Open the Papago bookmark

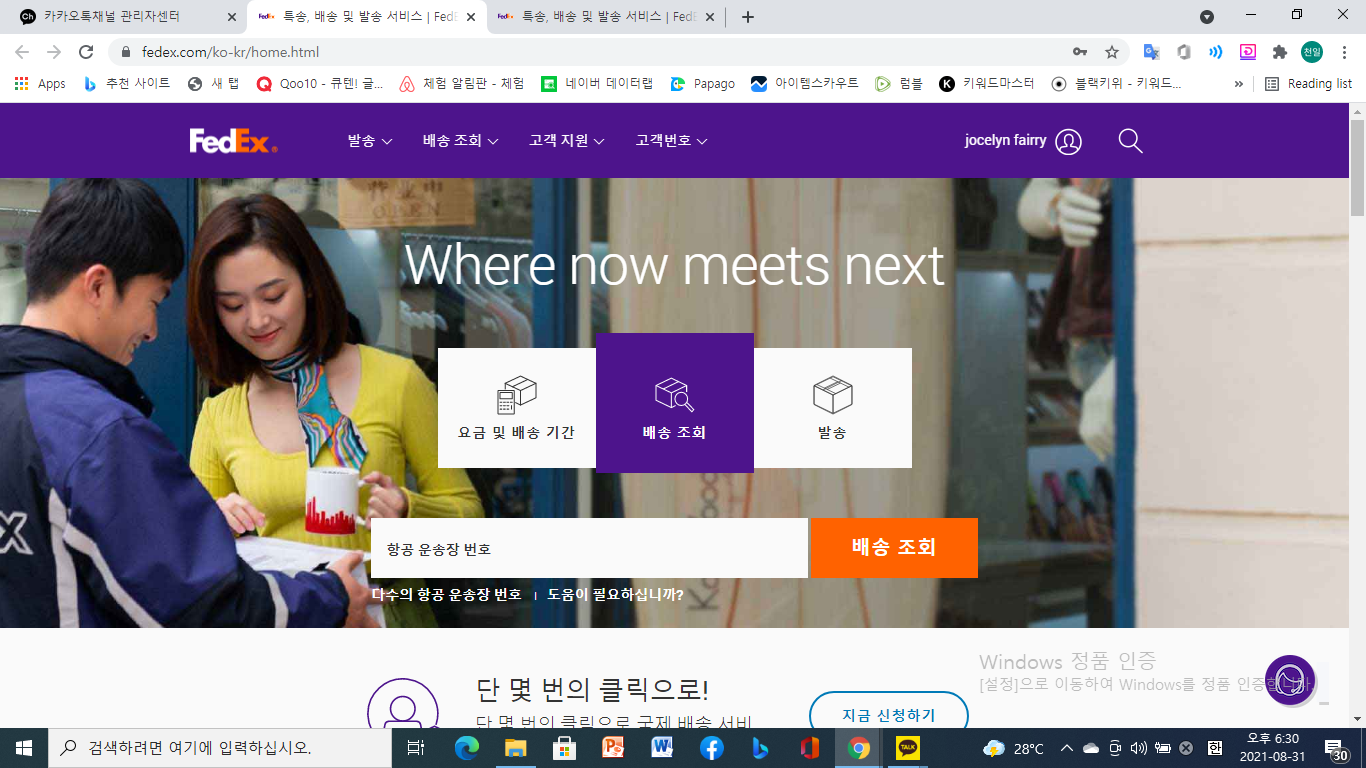pyautogui.click(x=703, y=84)
